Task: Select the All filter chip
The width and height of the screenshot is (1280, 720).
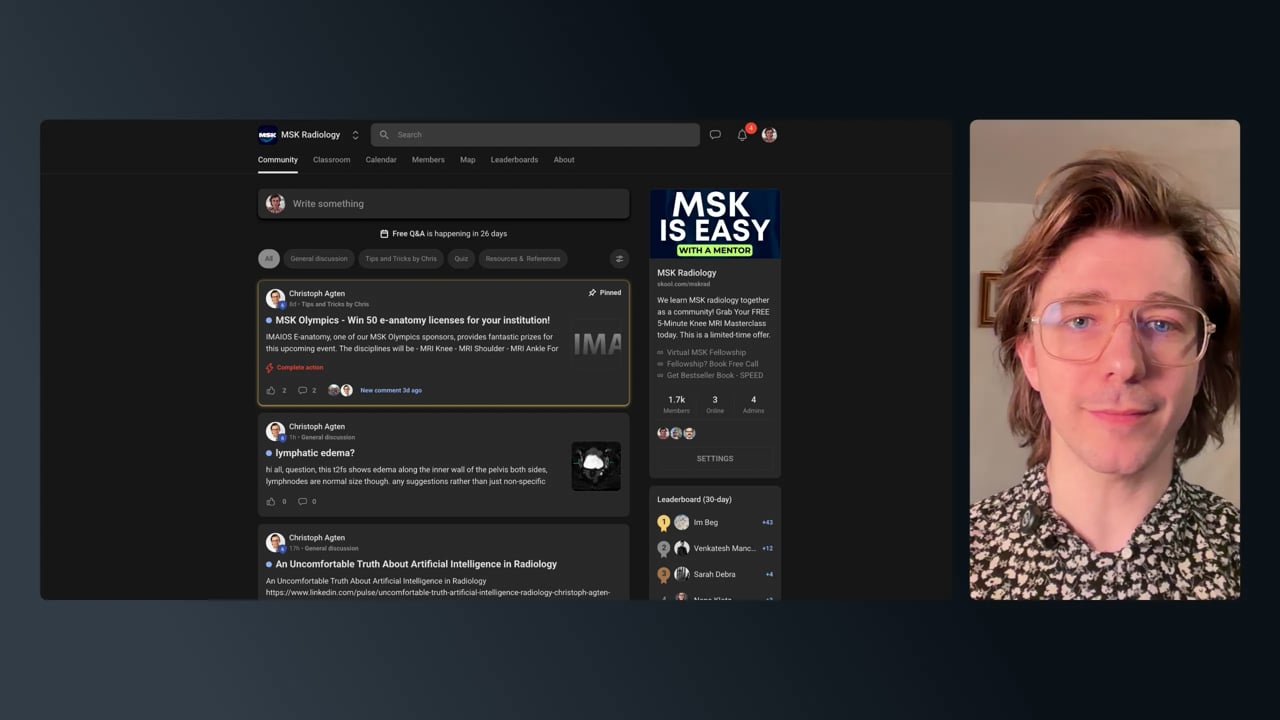Action: point(268,259)
